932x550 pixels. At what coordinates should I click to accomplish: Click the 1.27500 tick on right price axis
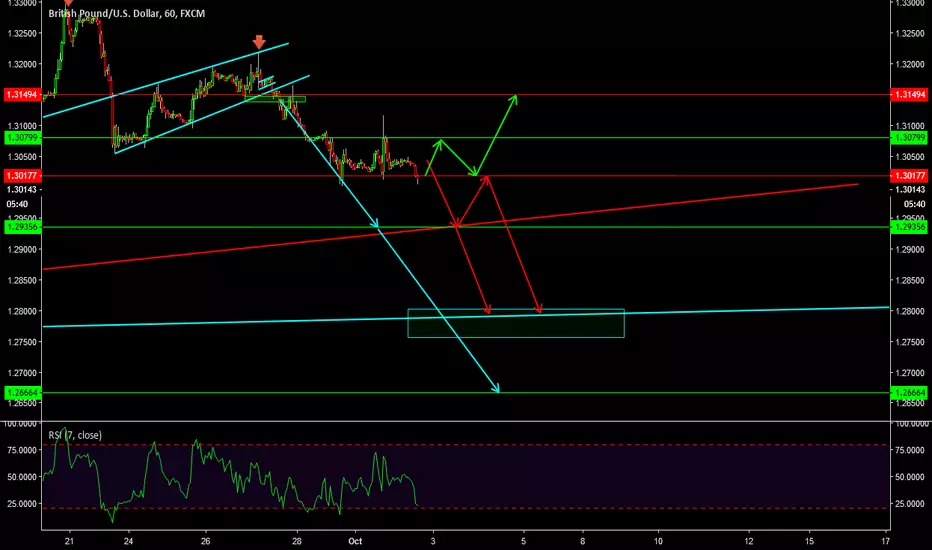(x=910, y=342)
